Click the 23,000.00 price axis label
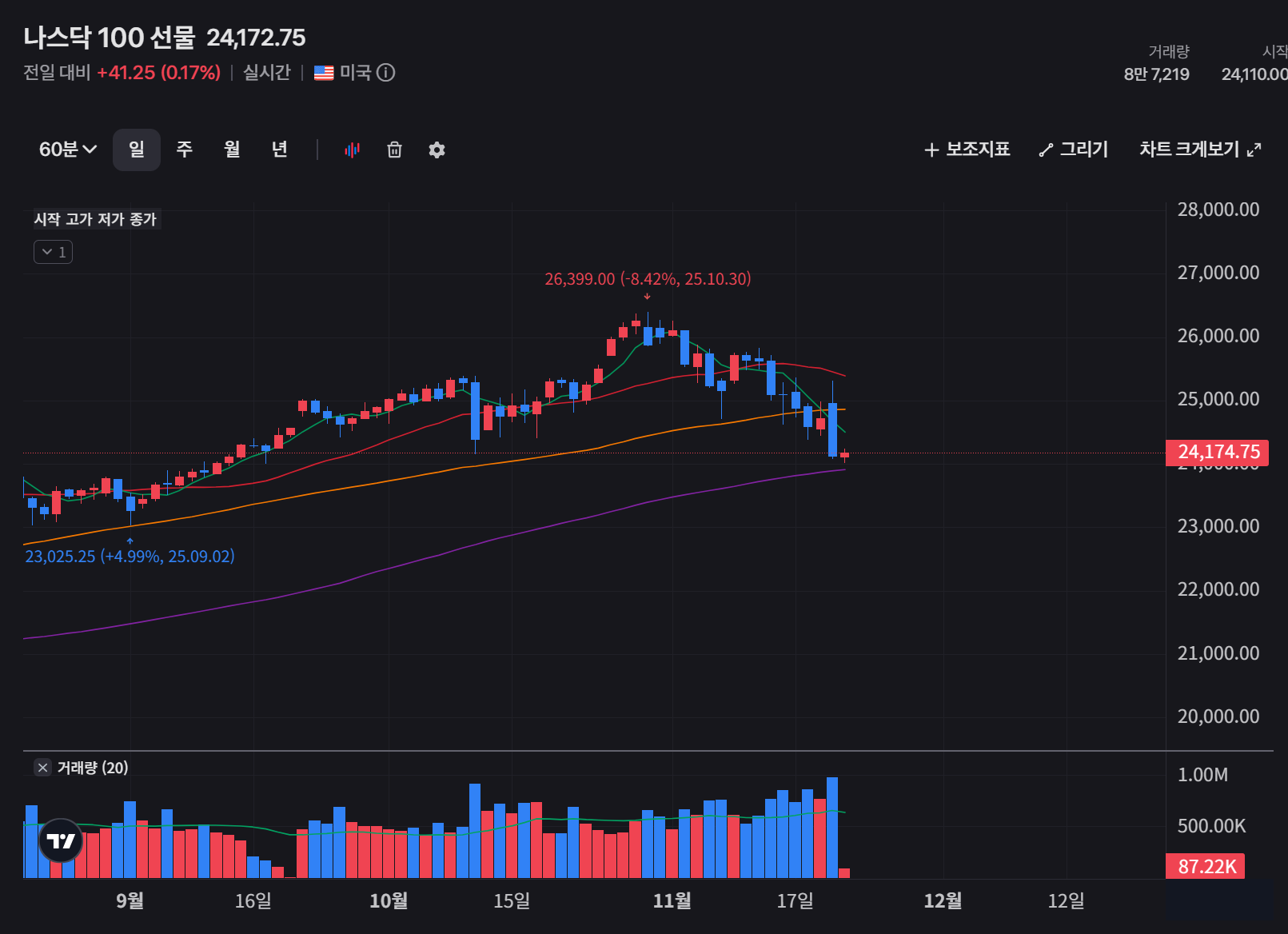Image resolution: width=1288 pixels, height=934 pixels. coord(1218,526)
